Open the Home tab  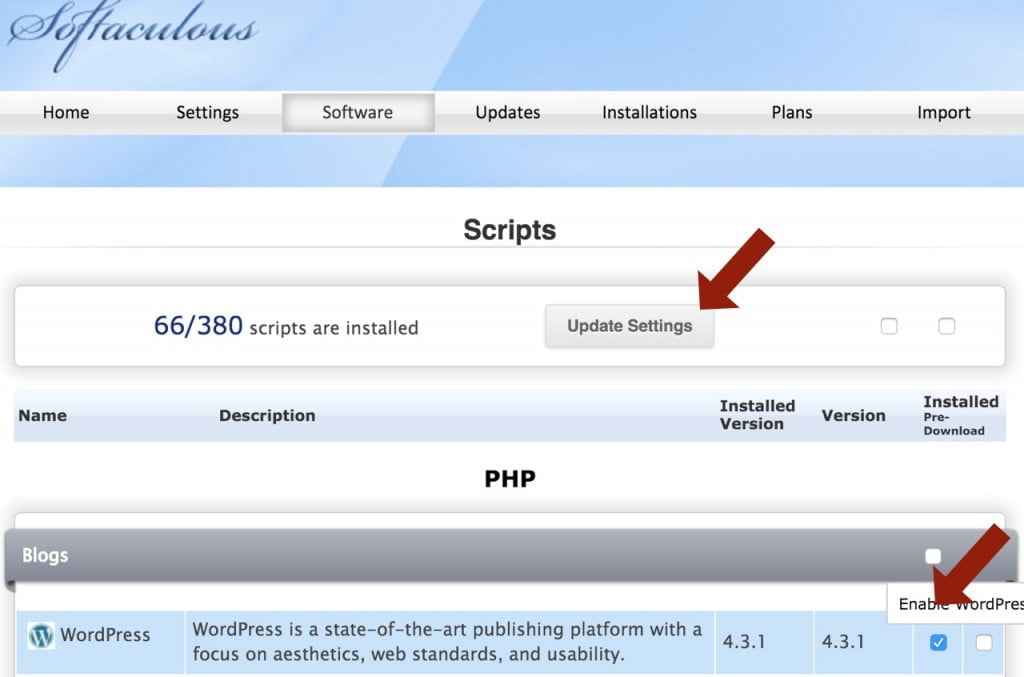tap(66, 112)
